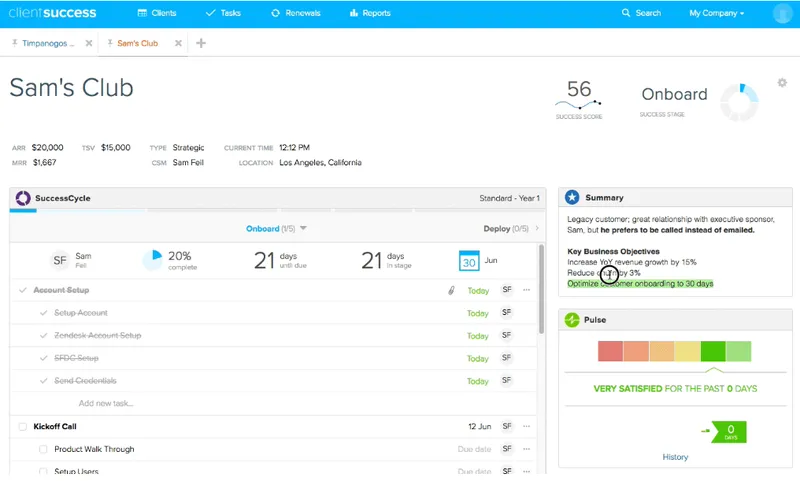
Task: Click the 20% complete pie indicator
Action: coord(152,260)
